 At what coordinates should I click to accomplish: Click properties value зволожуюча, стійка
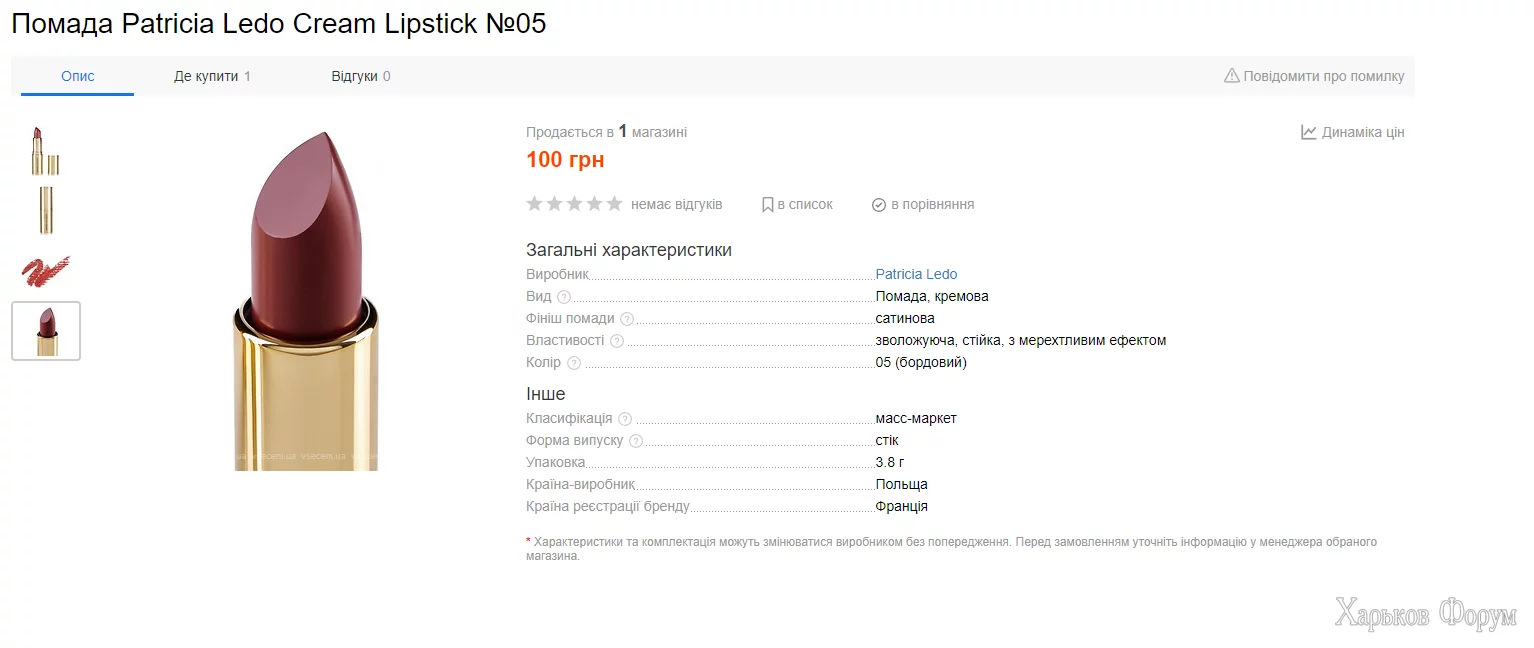click(x=1020, y=340)
